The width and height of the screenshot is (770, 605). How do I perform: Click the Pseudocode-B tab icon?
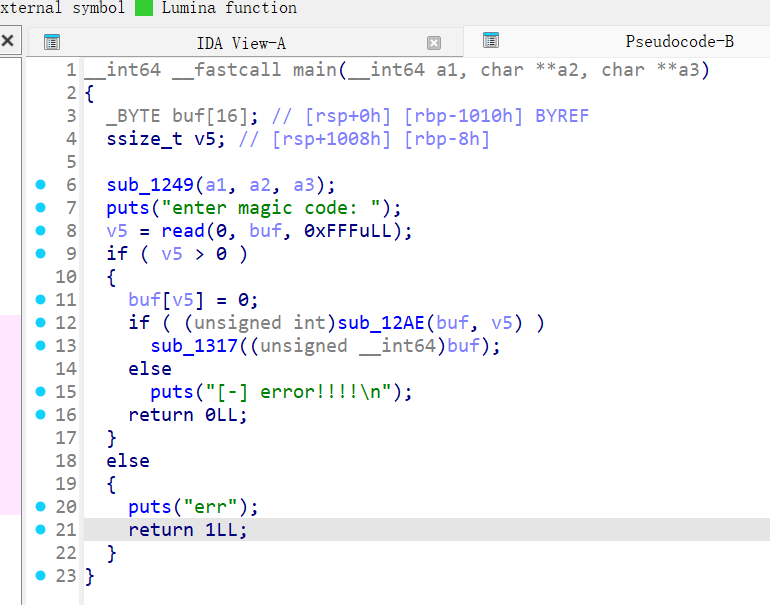[491, 41]
